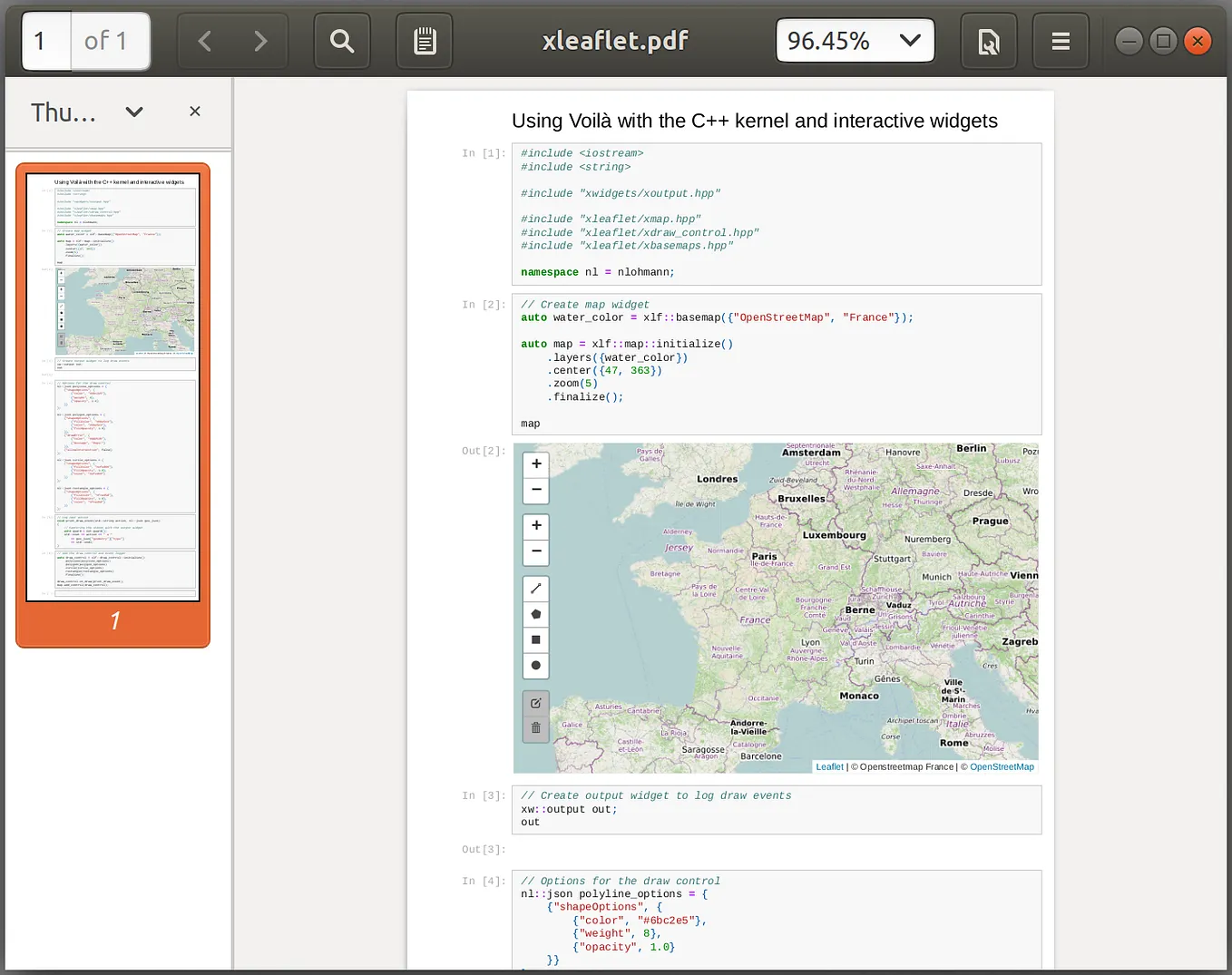
Task: Open search with the magnifier icon
Action: coord(341,40)
